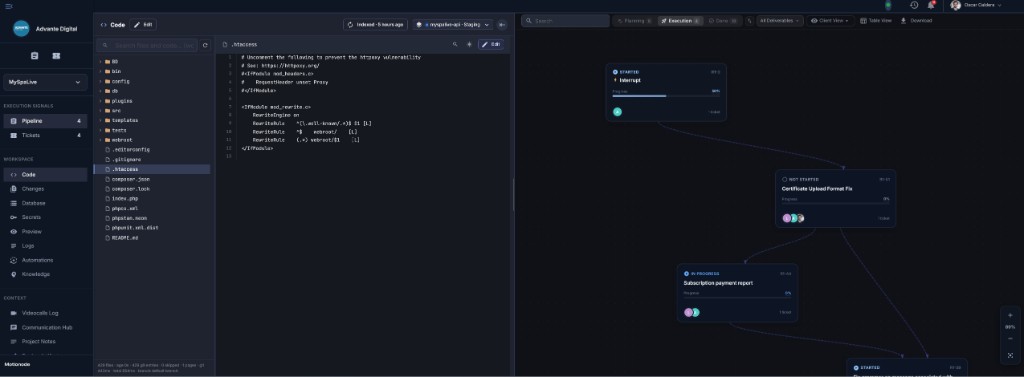This screenshot has height=377, width=1024.
Task: Select the Code workspace item
Action: point(45,174)
